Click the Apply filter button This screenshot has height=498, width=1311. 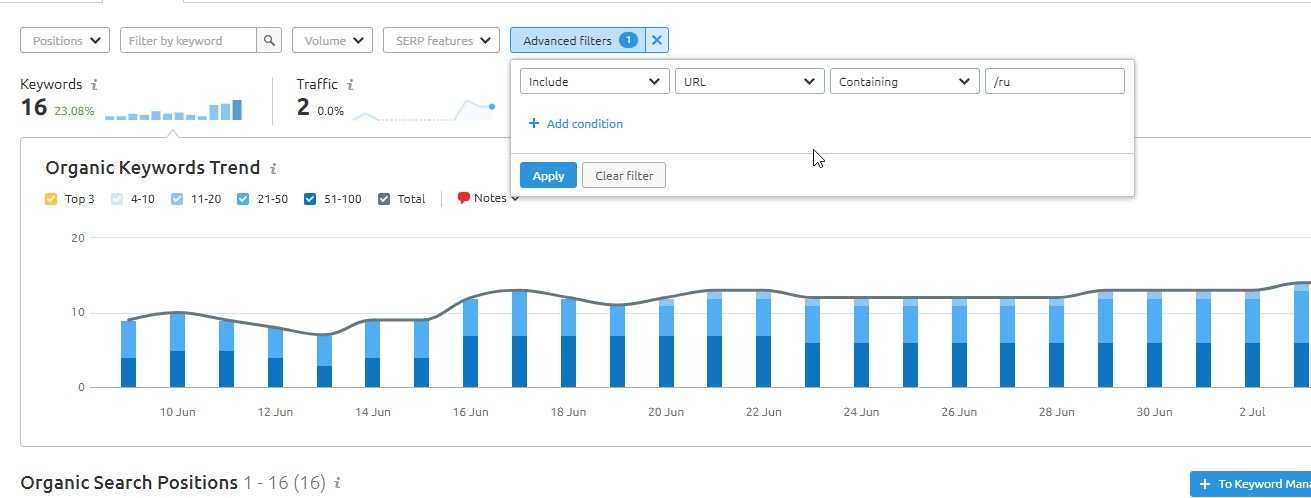548,176
